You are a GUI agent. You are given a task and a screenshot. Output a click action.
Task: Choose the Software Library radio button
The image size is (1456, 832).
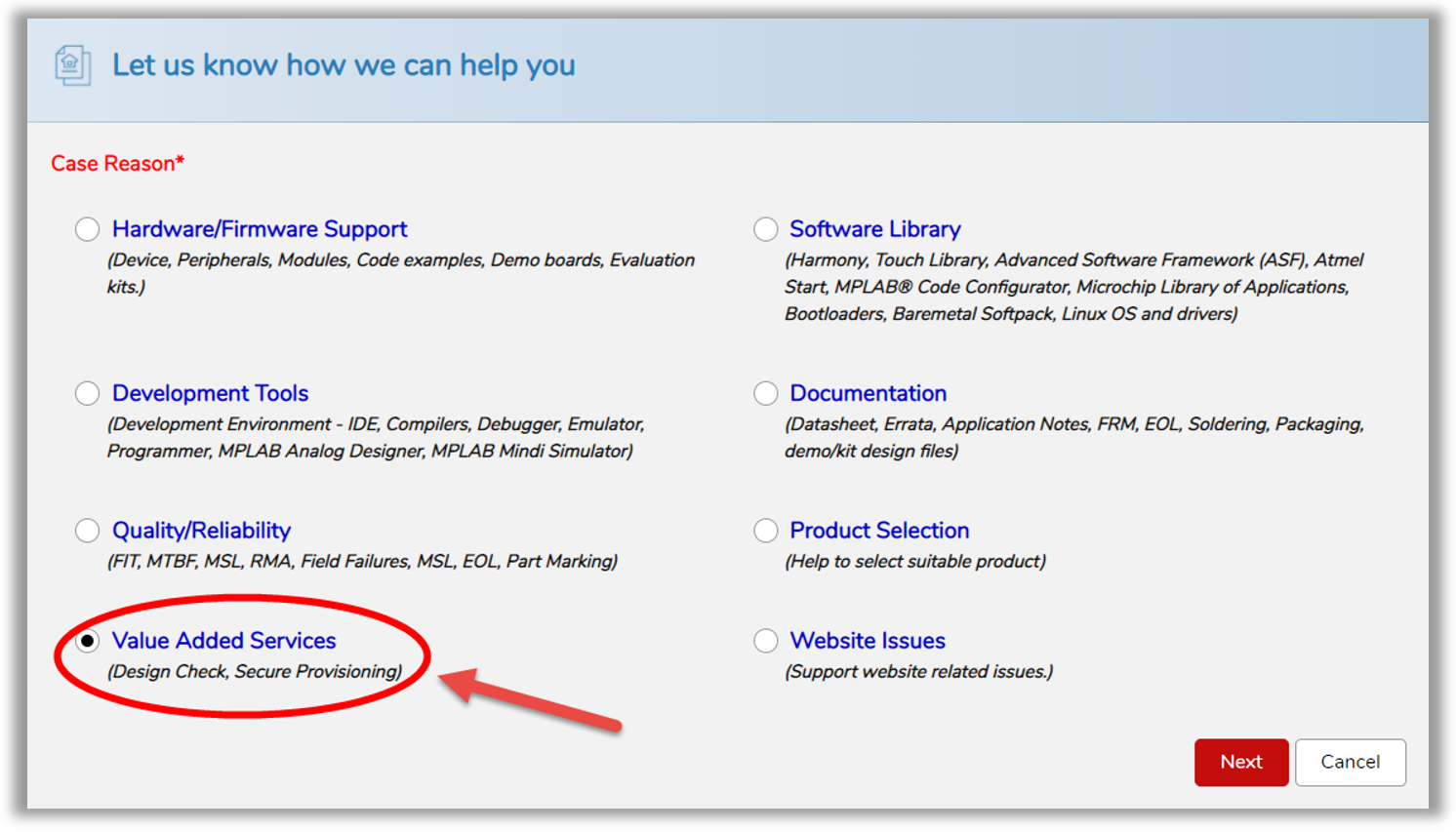pyautogui.click(x=766, y=229)
